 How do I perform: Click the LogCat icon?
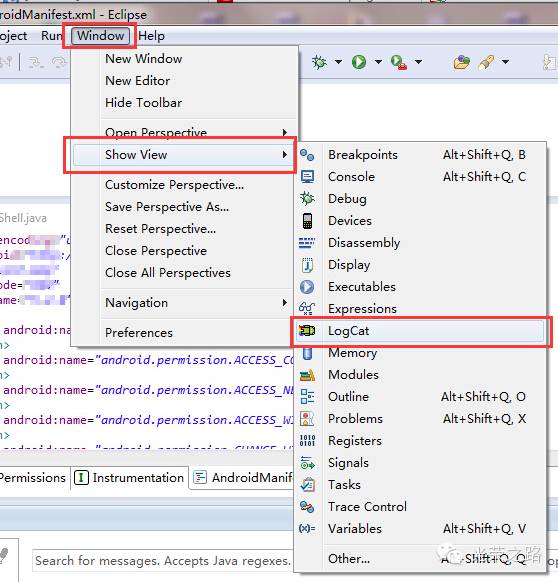point(307,331)
